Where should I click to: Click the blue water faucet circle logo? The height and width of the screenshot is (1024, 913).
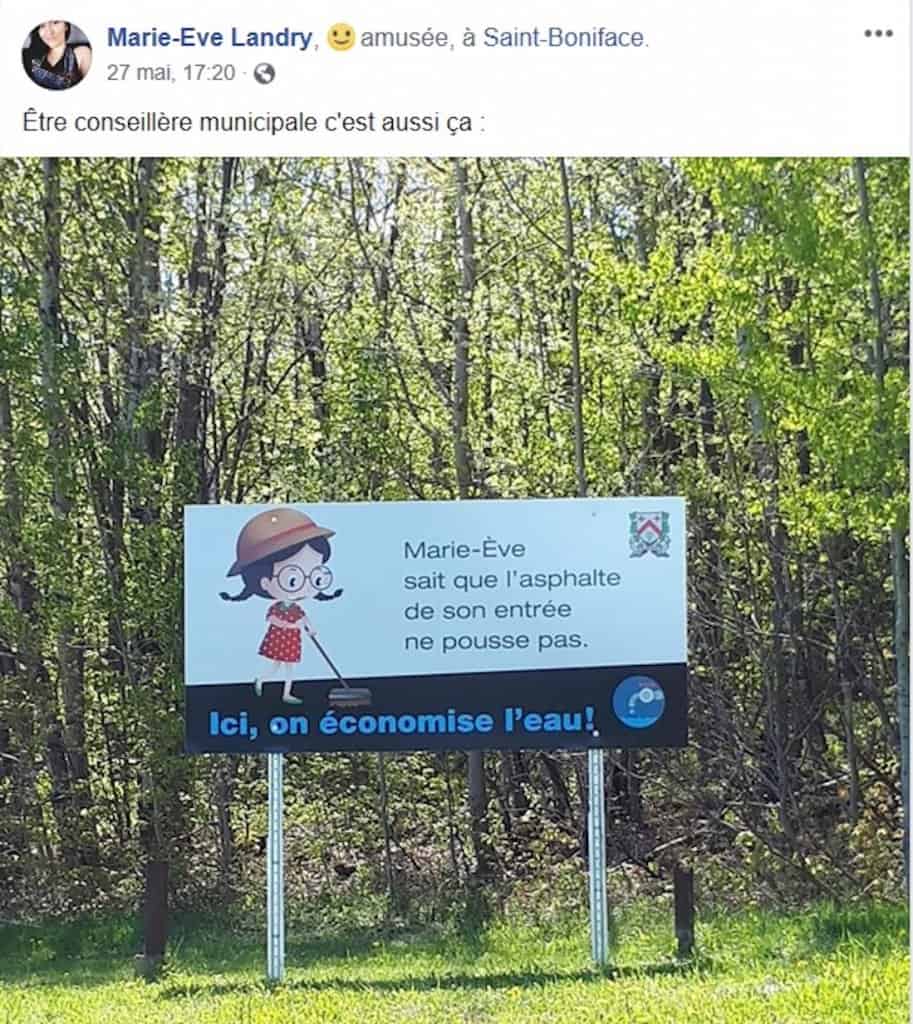click(638, 702)
